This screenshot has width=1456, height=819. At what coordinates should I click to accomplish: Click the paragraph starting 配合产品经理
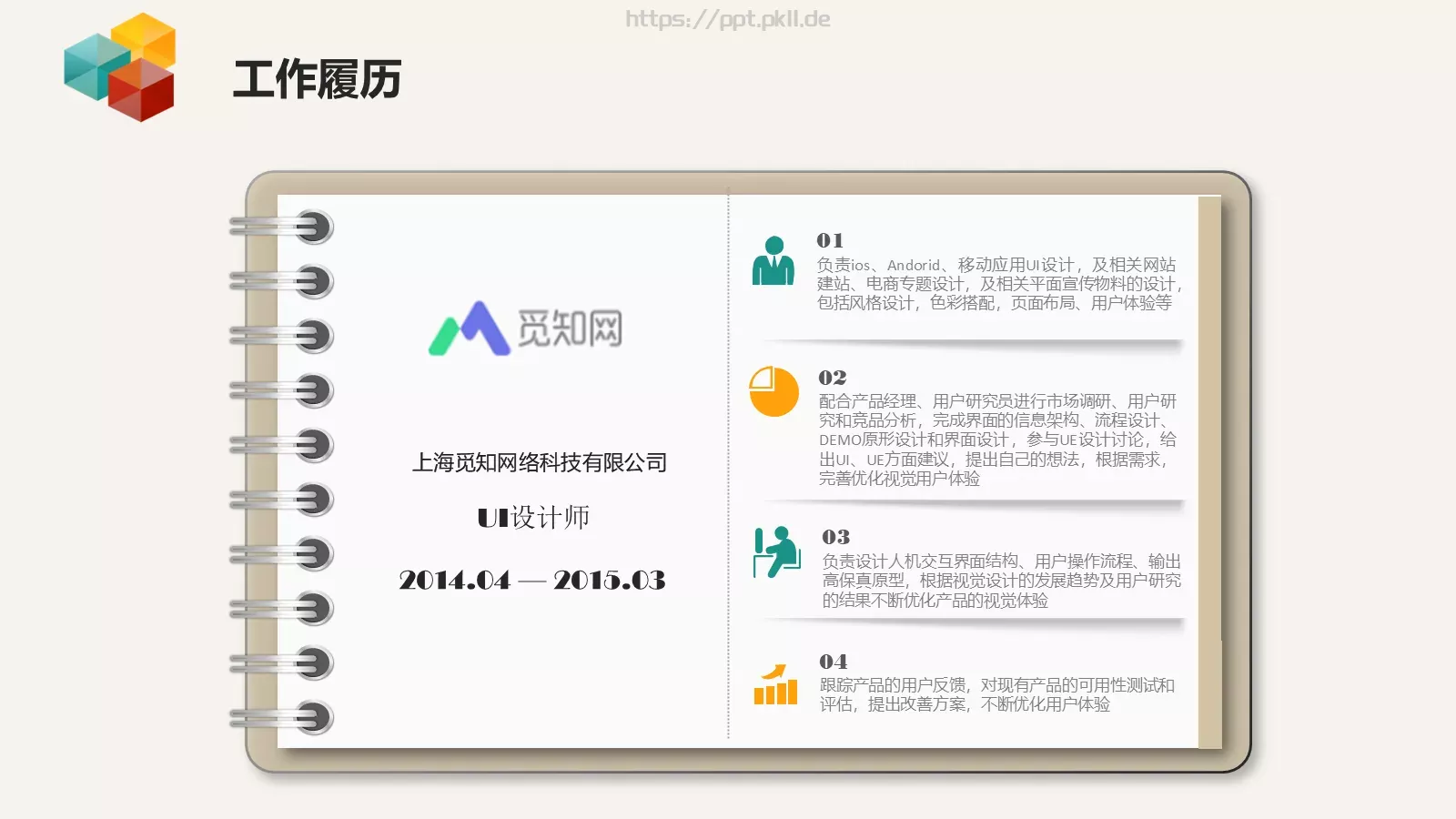pyautogui.click(x=997, y=440)
